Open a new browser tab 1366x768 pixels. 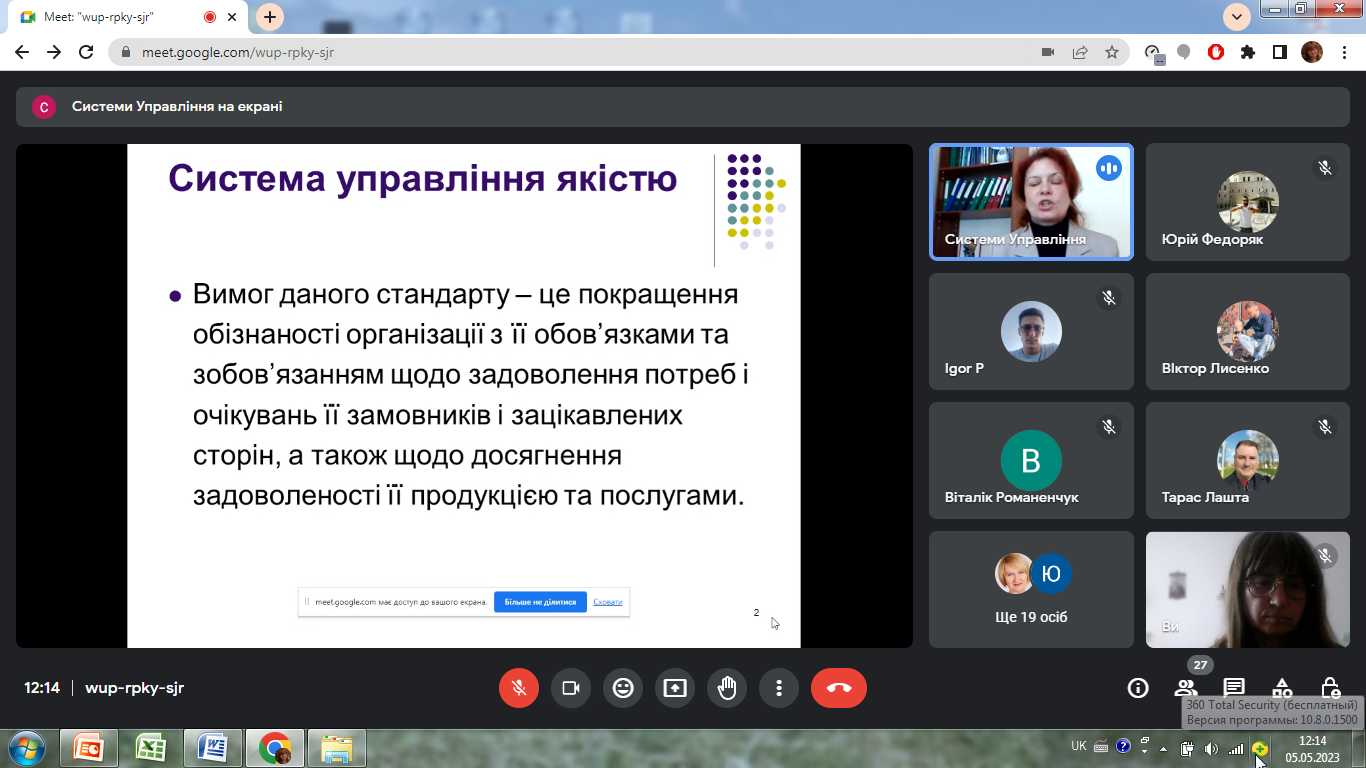[x=270, y=17]
